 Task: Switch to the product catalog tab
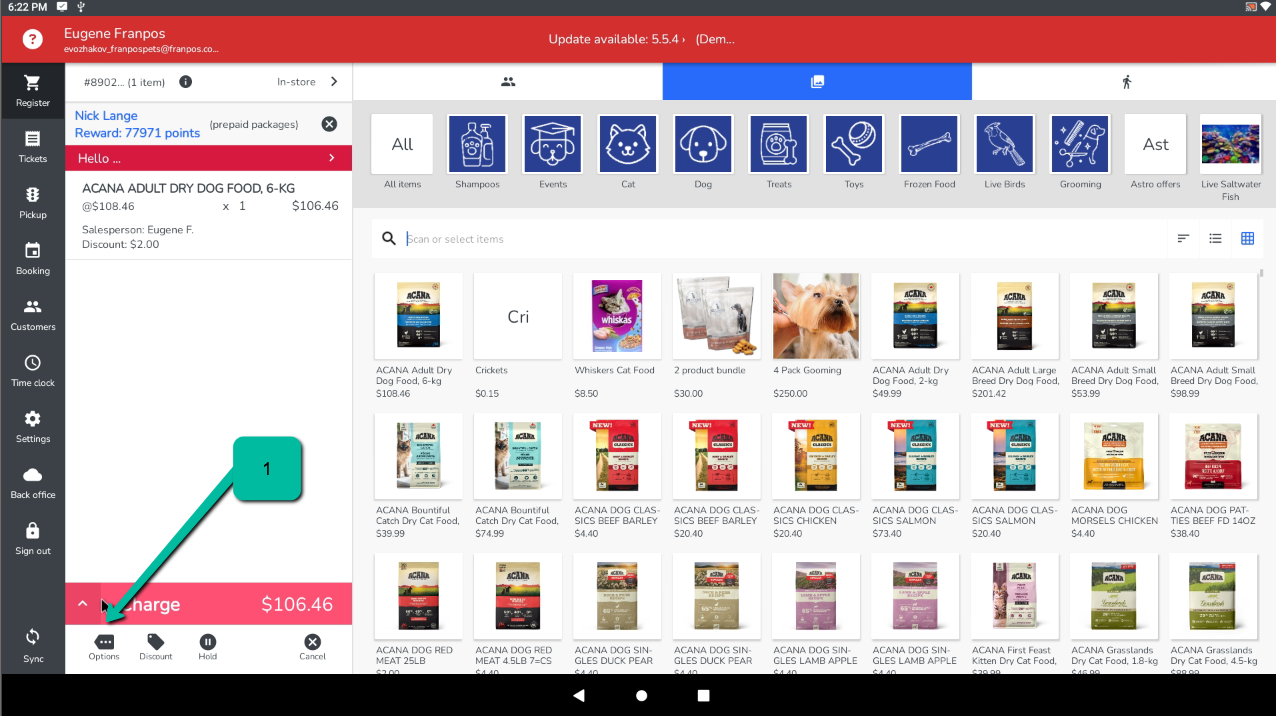(x=817, y=82)
